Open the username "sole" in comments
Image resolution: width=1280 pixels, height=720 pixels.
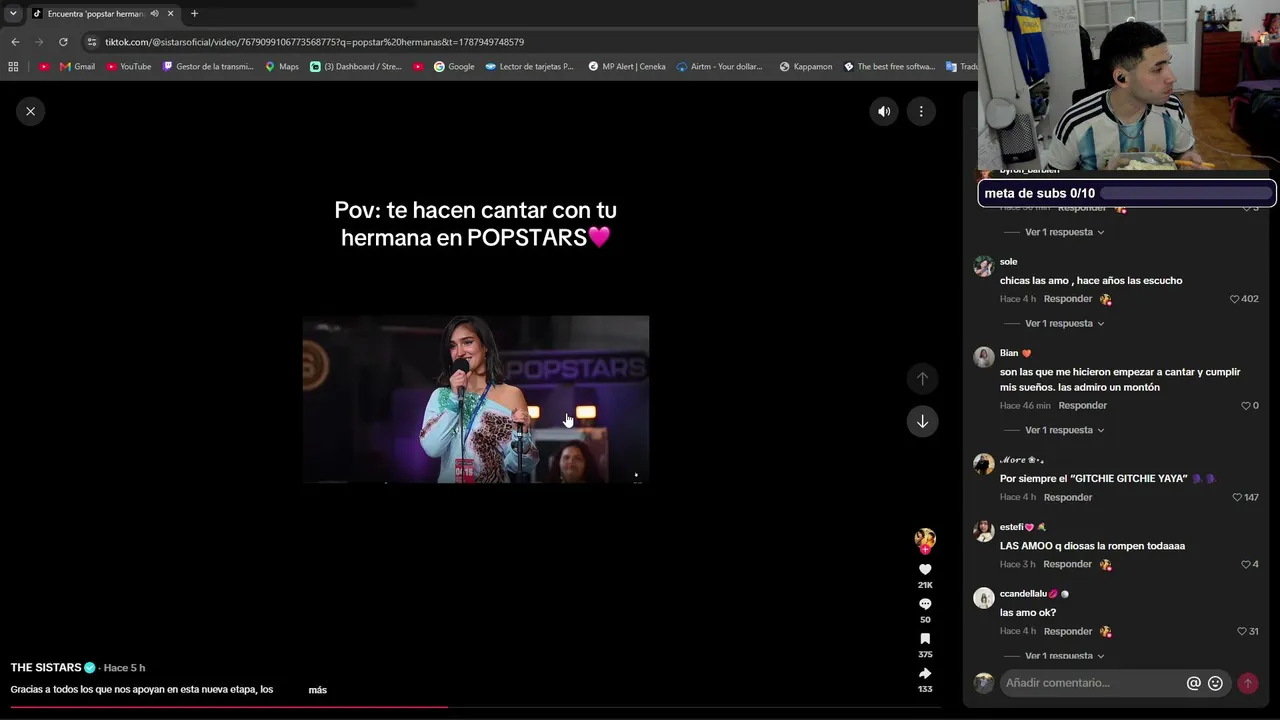point(1008,262)
